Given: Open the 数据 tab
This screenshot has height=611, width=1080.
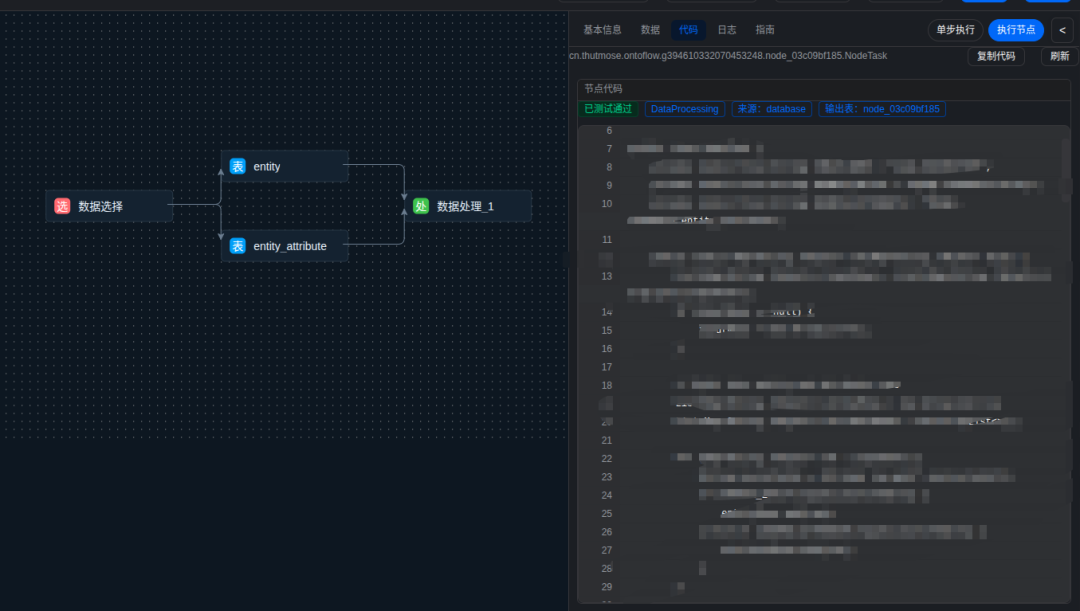Looking at the screenshot, I should tap(650, 30).
